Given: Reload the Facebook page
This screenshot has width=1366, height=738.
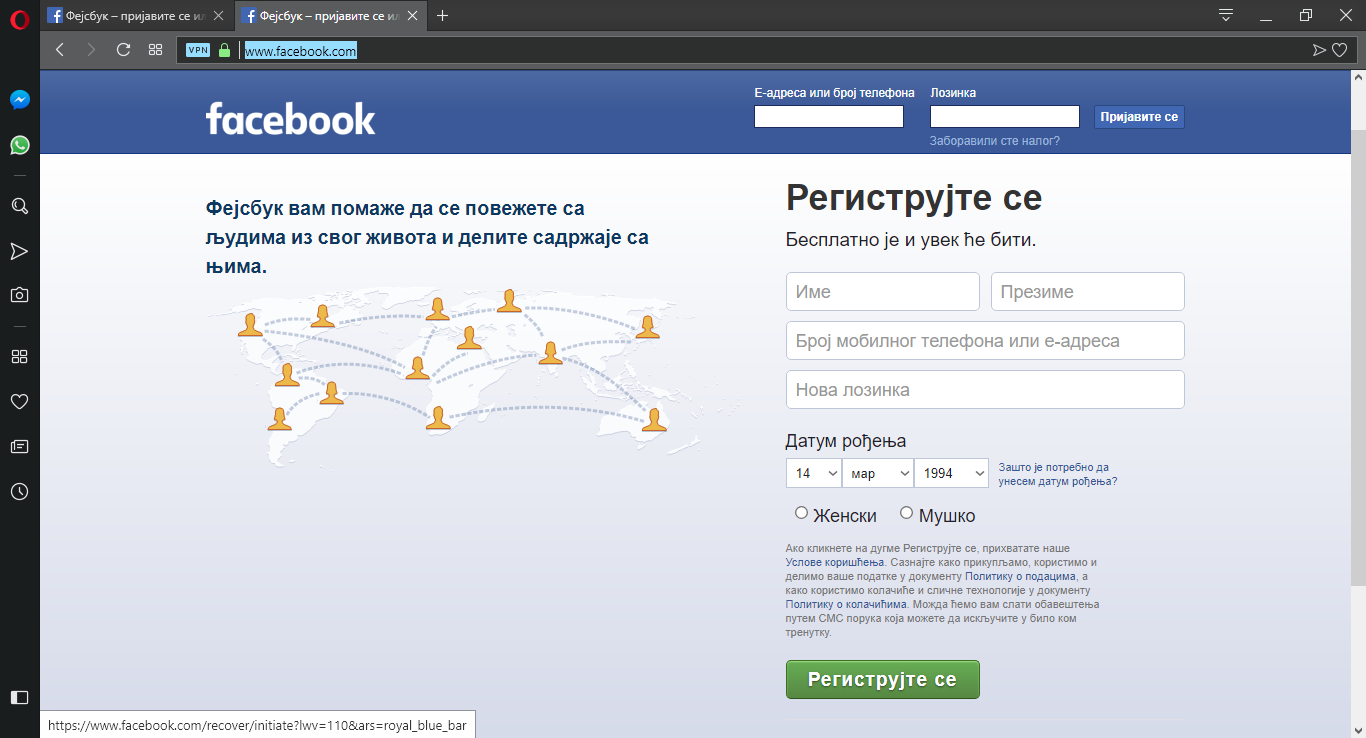Looking at the screenshot, I should tap(123, 49).
